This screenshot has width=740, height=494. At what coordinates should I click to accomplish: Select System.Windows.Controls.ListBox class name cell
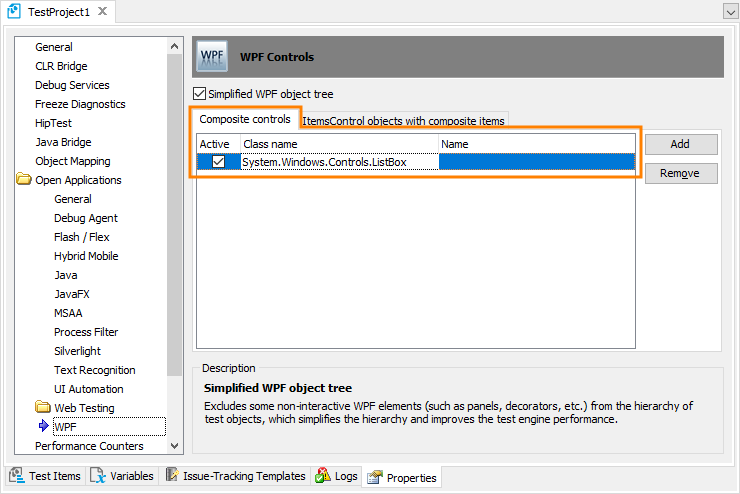[339, 162]
